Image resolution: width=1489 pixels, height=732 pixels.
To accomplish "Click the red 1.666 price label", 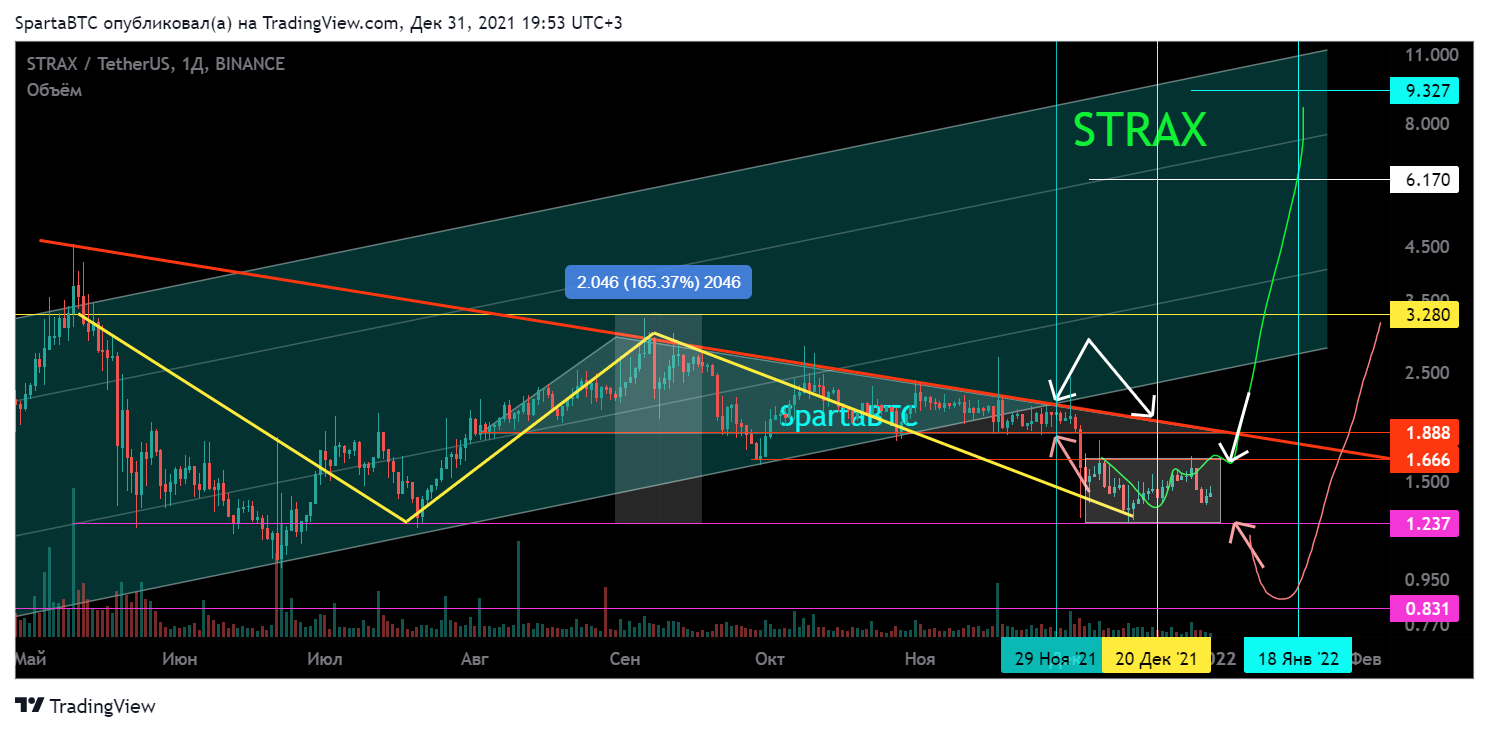I will pyautogui.click(x=1424, y=459).
